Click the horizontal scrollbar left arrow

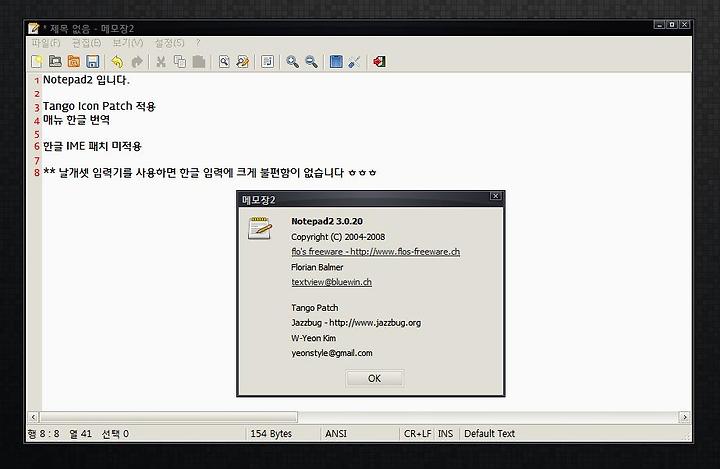point(33,417)
